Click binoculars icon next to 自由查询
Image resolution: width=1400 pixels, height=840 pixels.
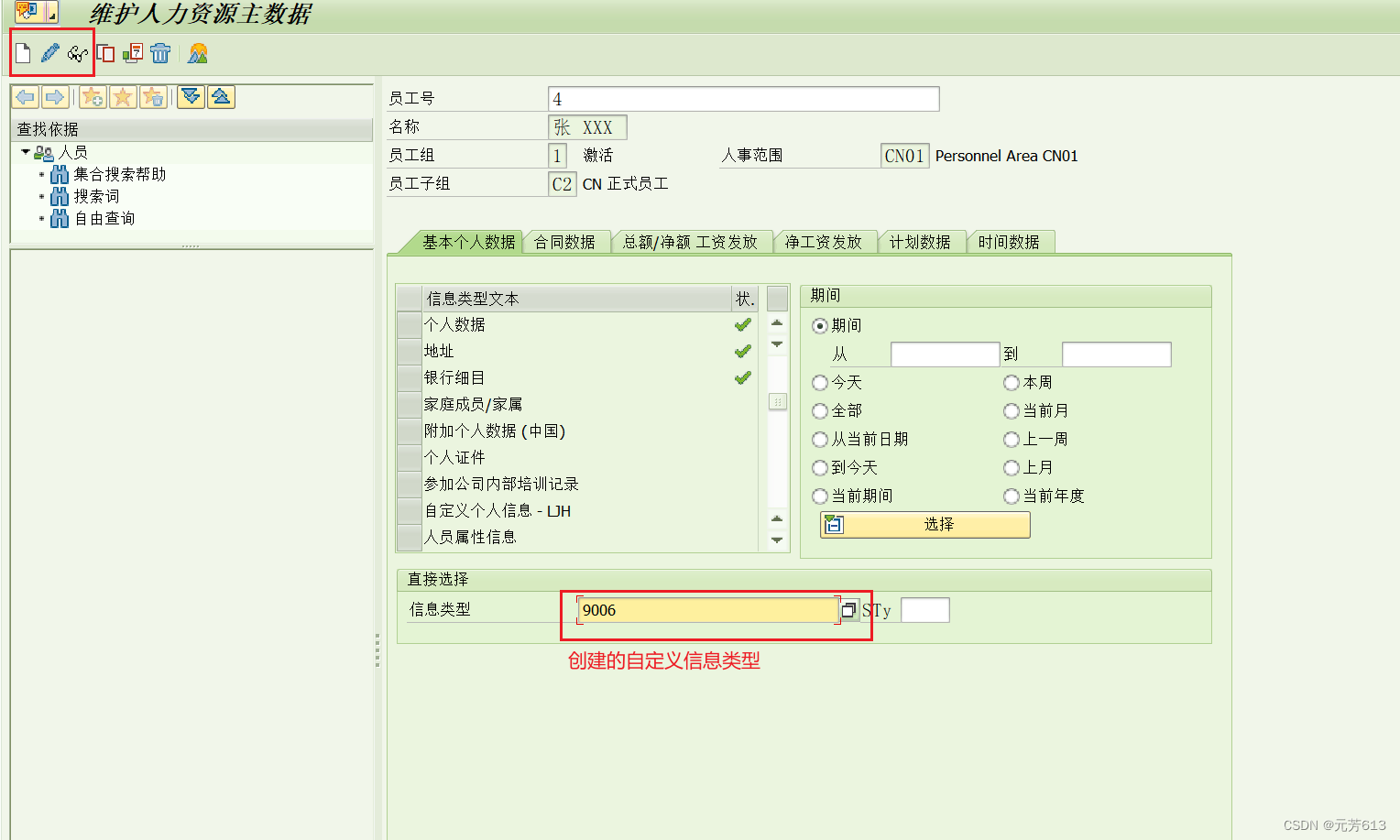[x=60, y=218]
